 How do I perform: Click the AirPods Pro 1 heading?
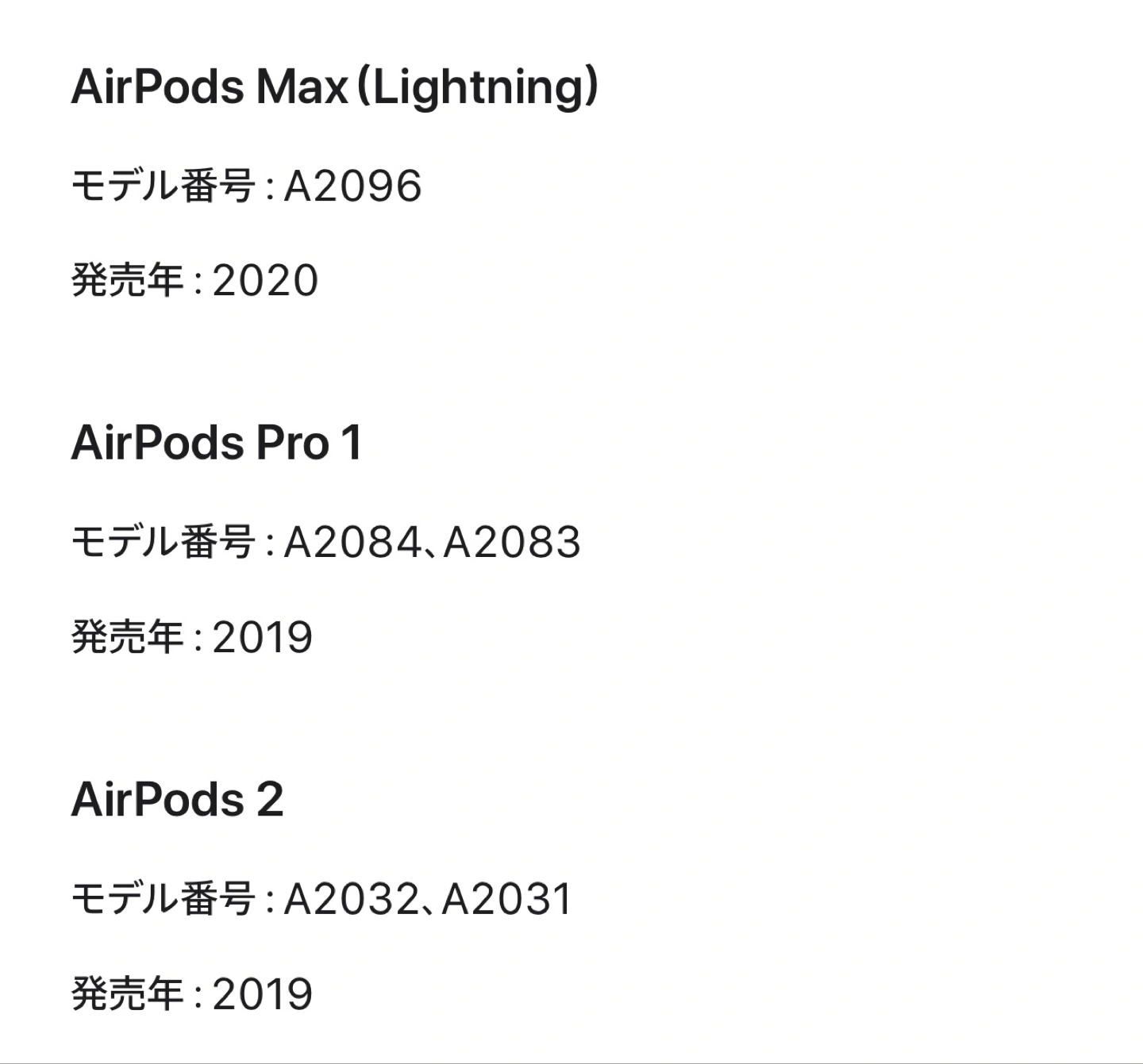pos(216,442)
